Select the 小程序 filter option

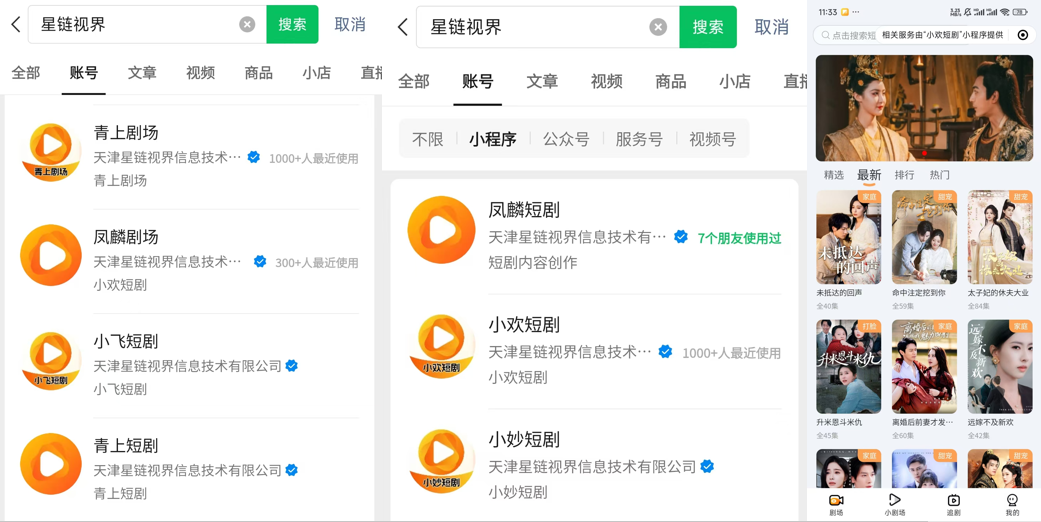pos(493,140)
